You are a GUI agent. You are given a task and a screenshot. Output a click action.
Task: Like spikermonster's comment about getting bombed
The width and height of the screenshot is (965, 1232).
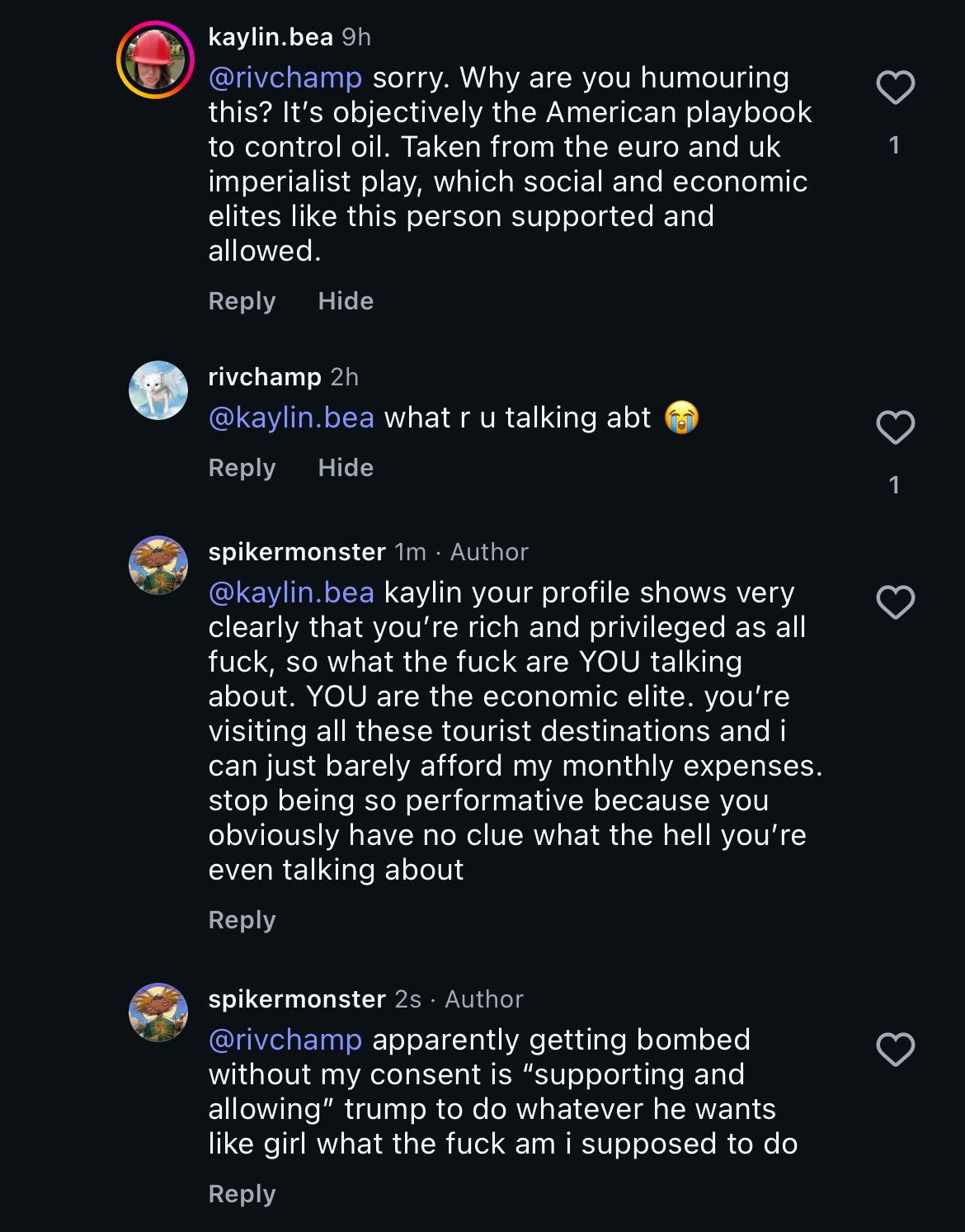coord(895,1050)
